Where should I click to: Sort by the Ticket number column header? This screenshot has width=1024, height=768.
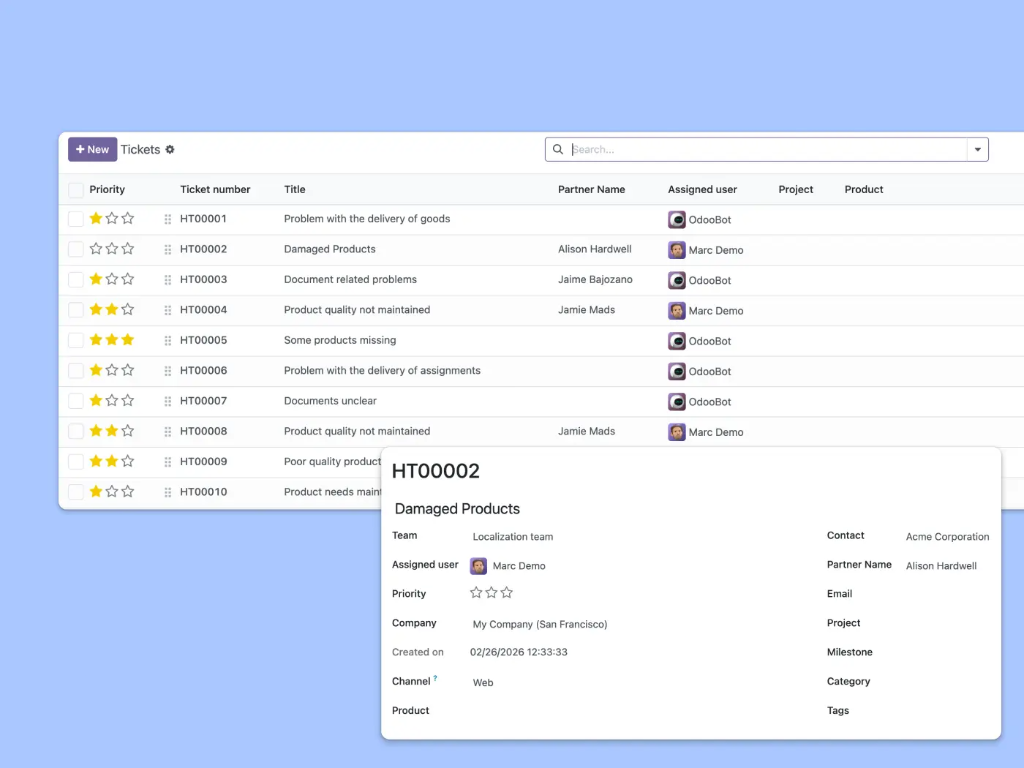coord(215,189)
